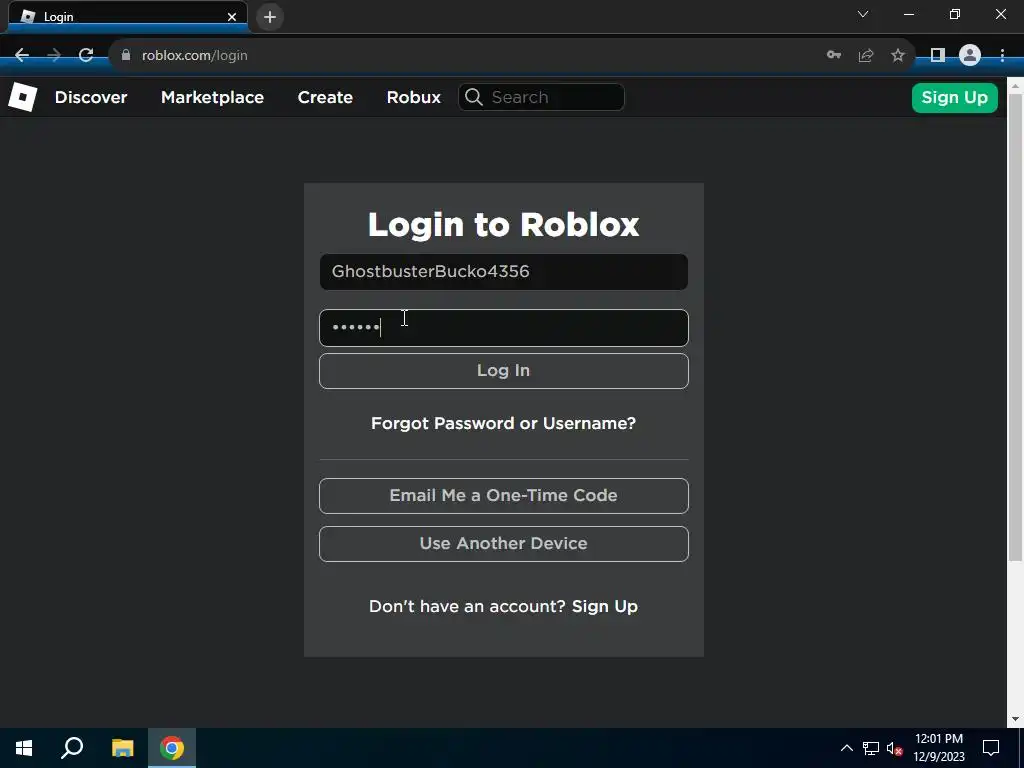Select Use Another Device button
Image resolution: width=1024 pixels, height=768 pixels.
pyautogui.click(x=504, y=544)
